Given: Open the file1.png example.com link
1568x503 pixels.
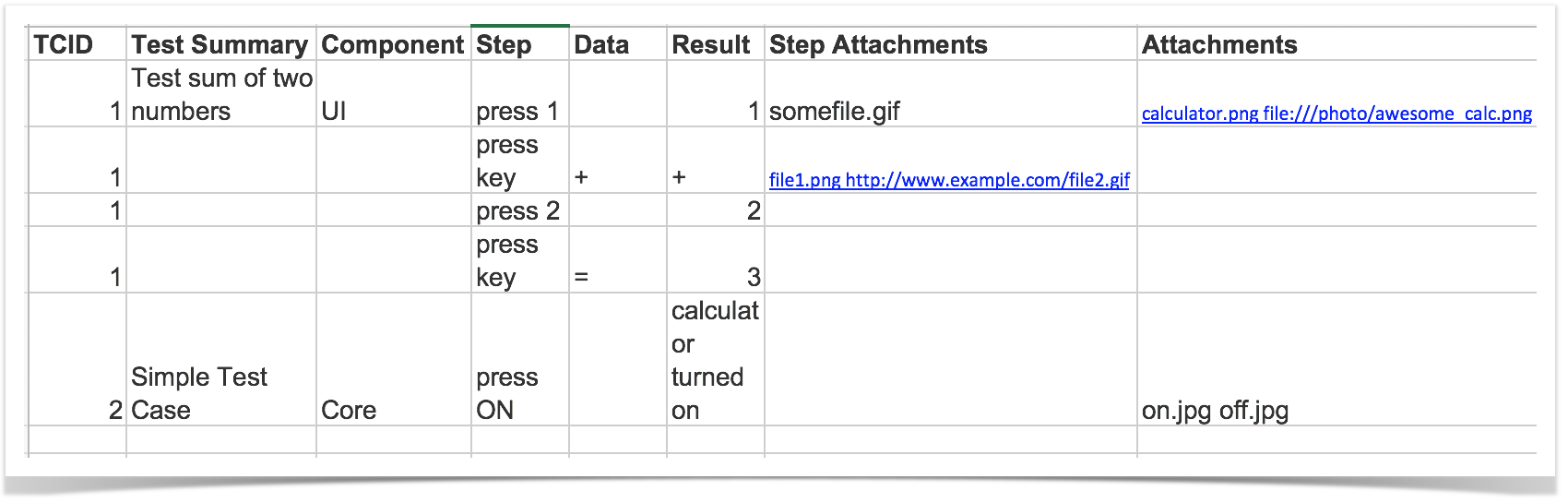Looking at the screenshot, I should click(949, 180).
